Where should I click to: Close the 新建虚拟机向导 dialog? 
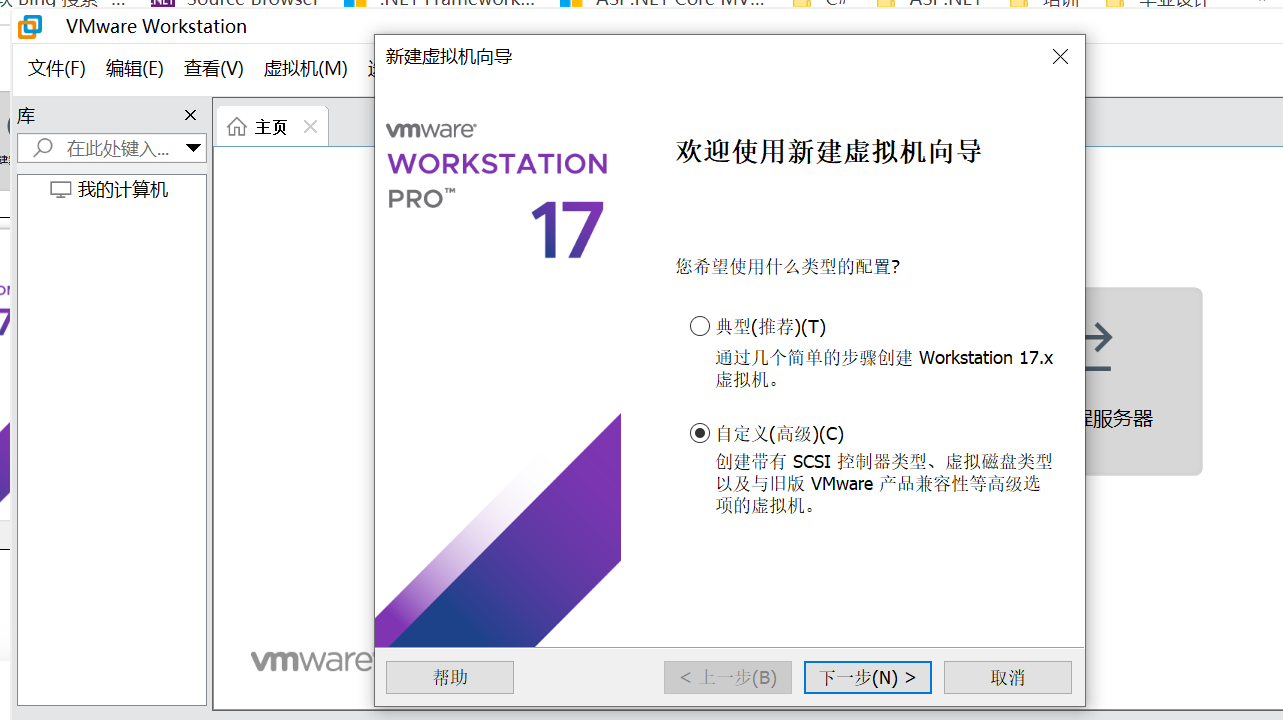(1061, 57)
